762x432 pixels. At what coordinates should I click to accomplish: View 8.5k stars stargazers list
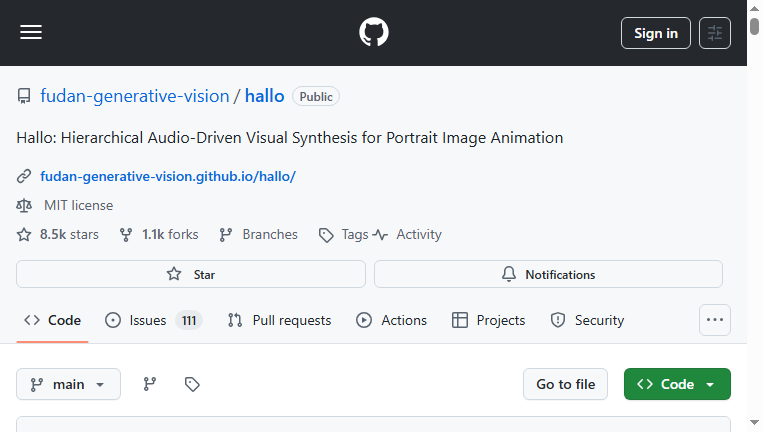(x=58, y=235)
